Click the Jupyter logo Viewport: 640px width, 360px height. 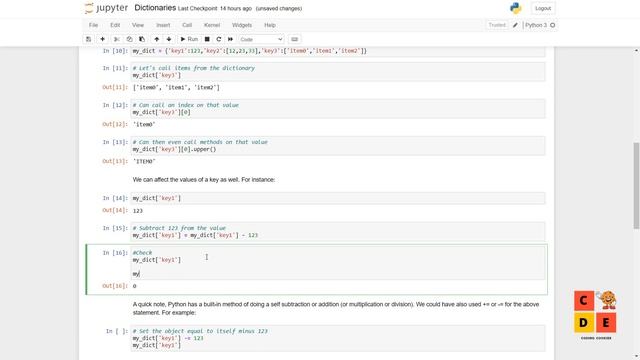click(106, 8)
